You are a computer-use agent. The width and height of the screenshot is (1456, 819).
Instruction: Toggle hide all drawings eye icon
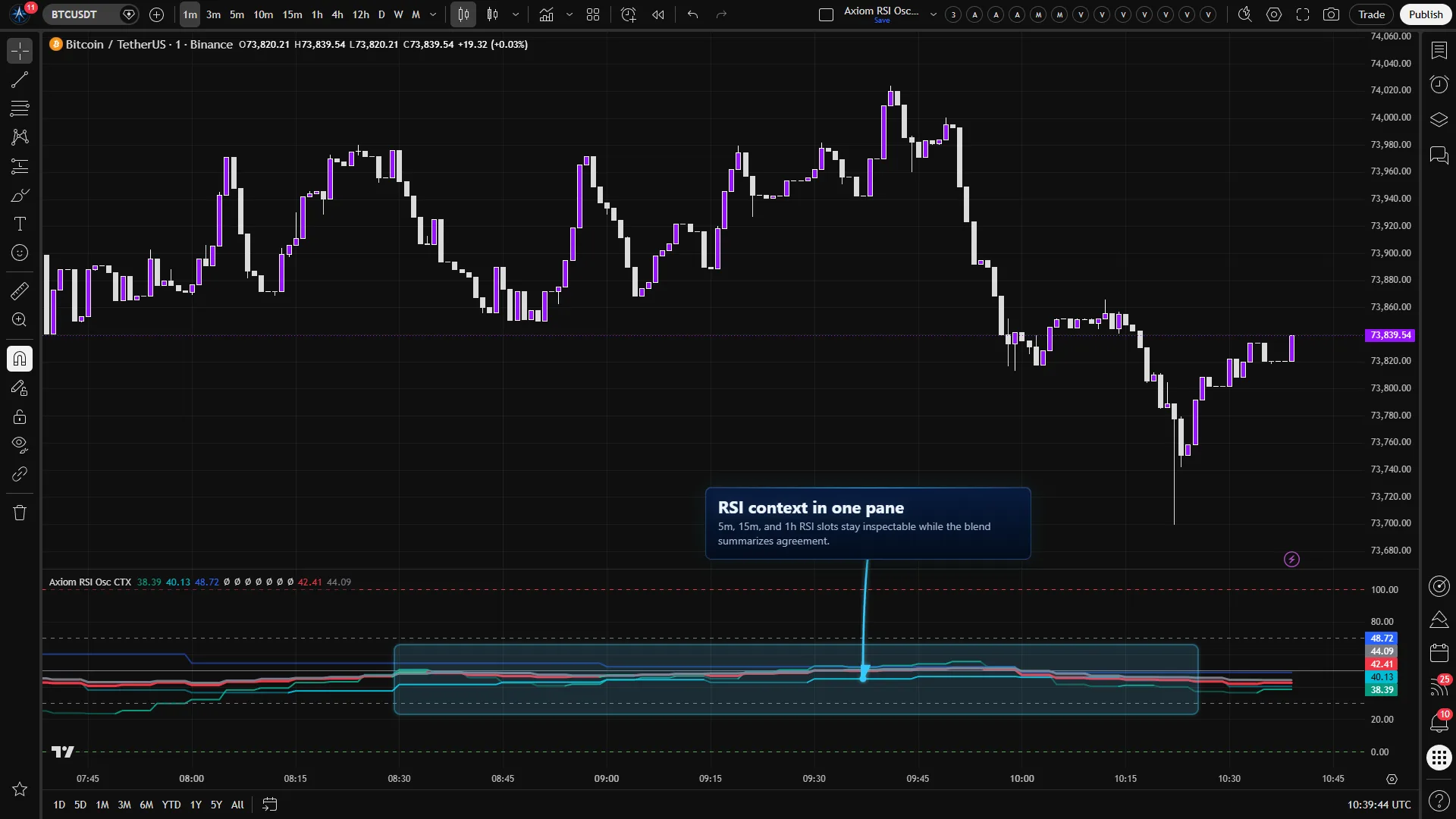tap(20, 444)
